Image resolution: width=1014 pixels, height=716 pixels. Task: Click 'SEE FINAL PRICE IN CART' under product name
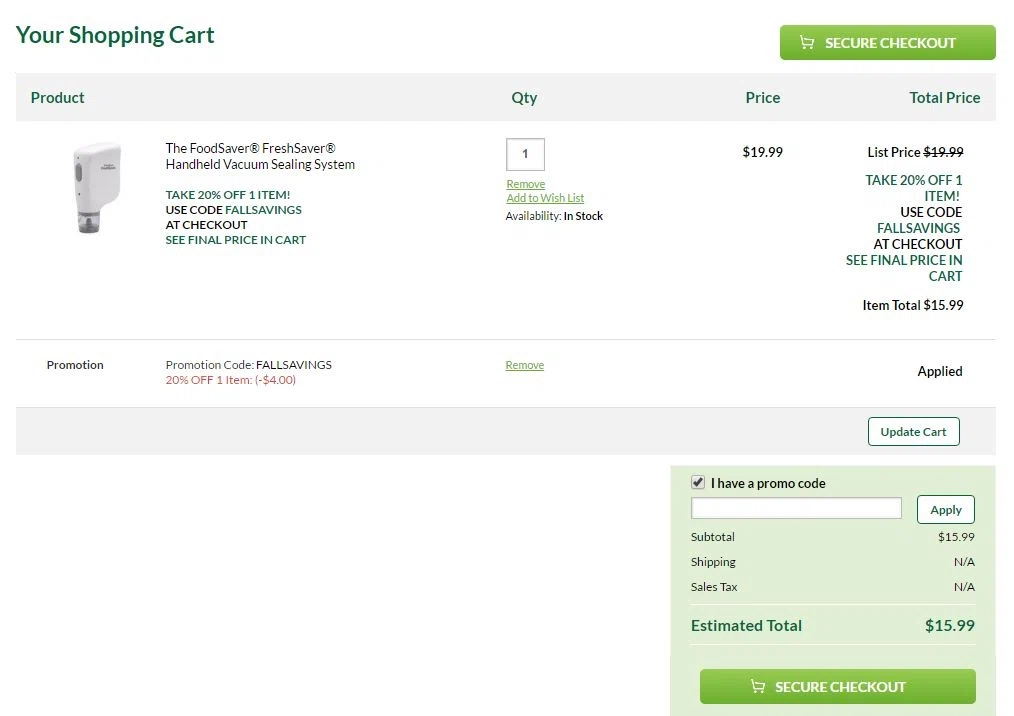pyautogui.click(x=235, y=240)
